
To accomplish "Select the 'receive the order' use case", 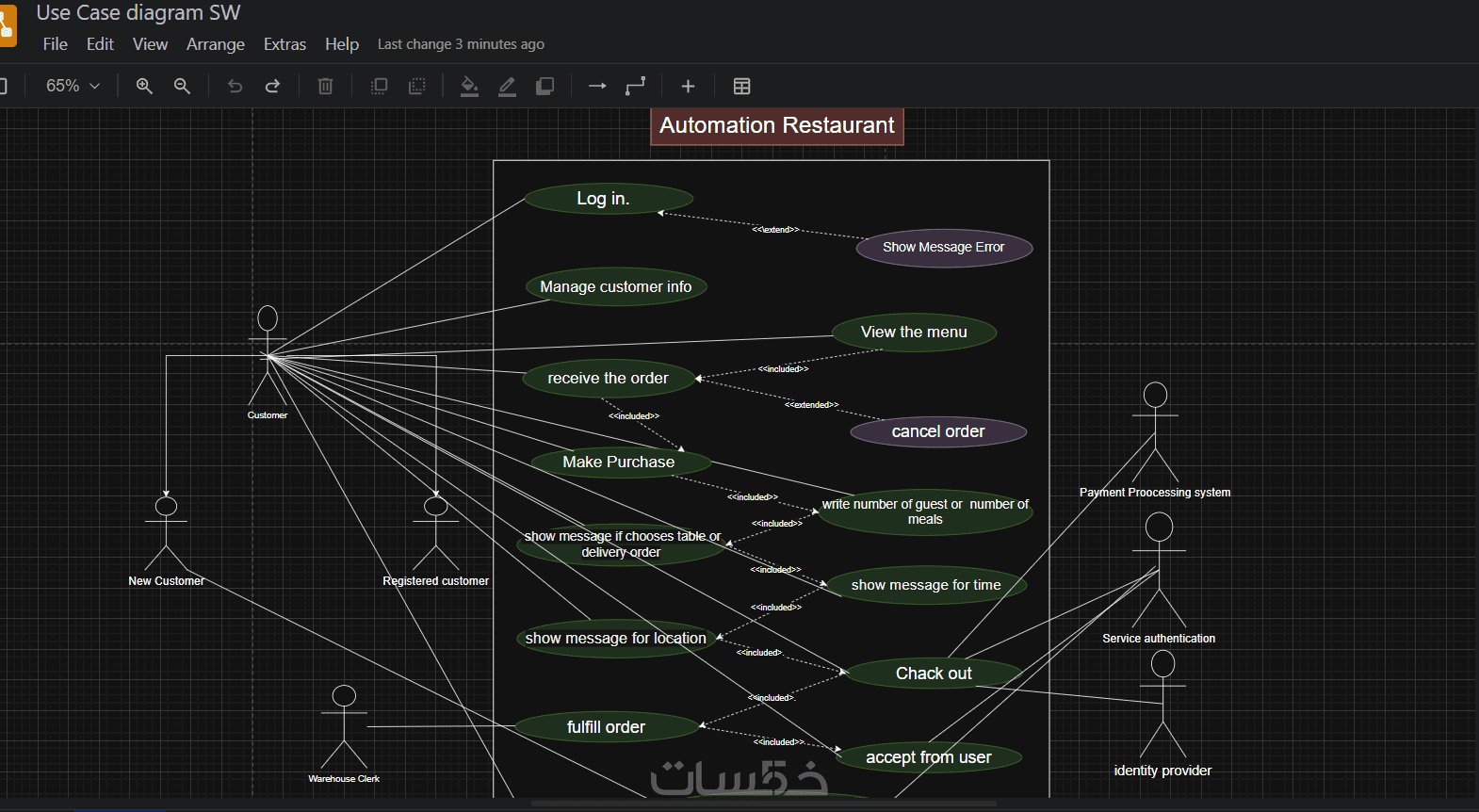I will click(609, 379).
